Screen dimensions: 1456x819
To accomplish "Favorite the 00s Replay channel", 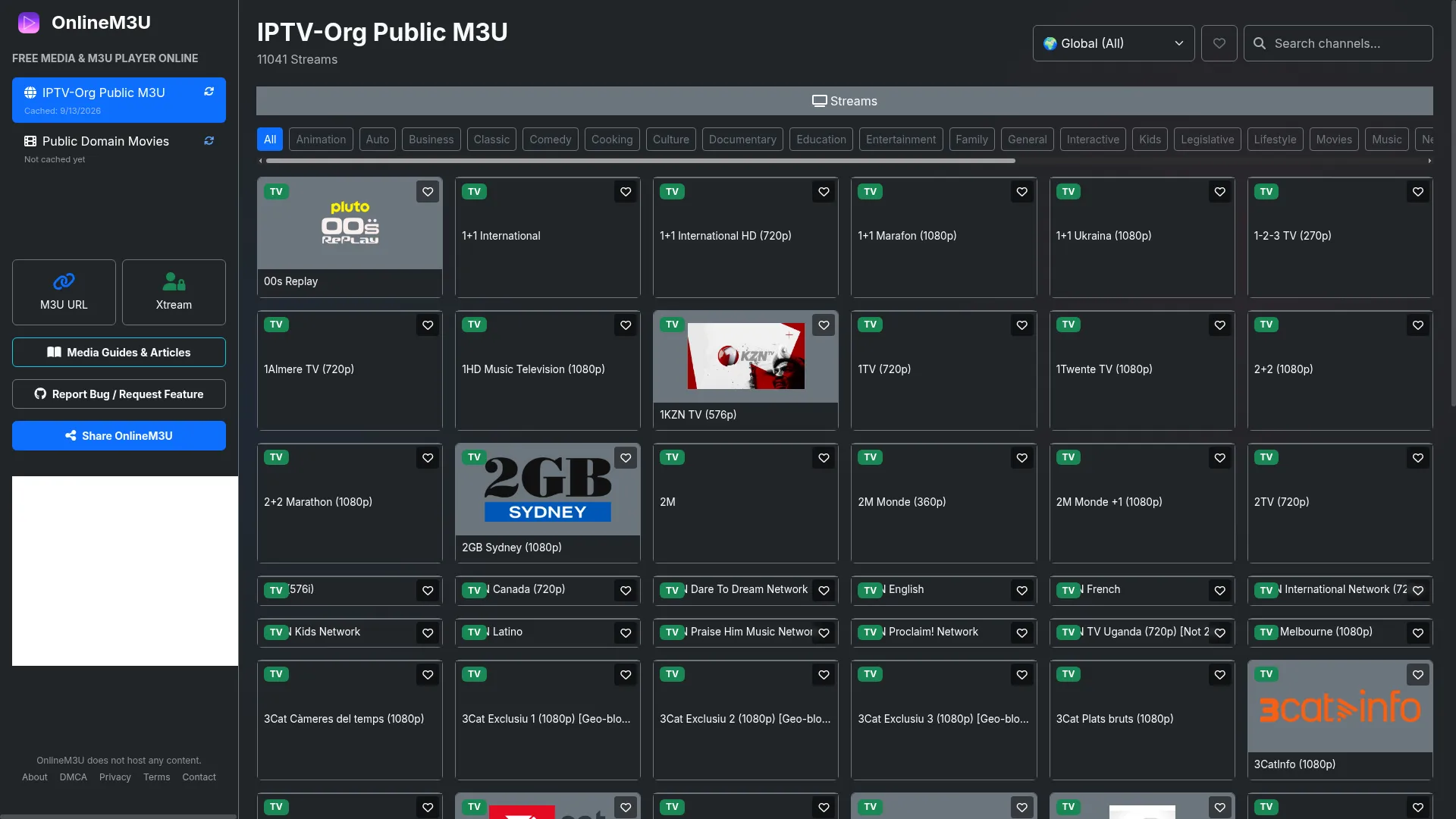I will click(428, 192).
